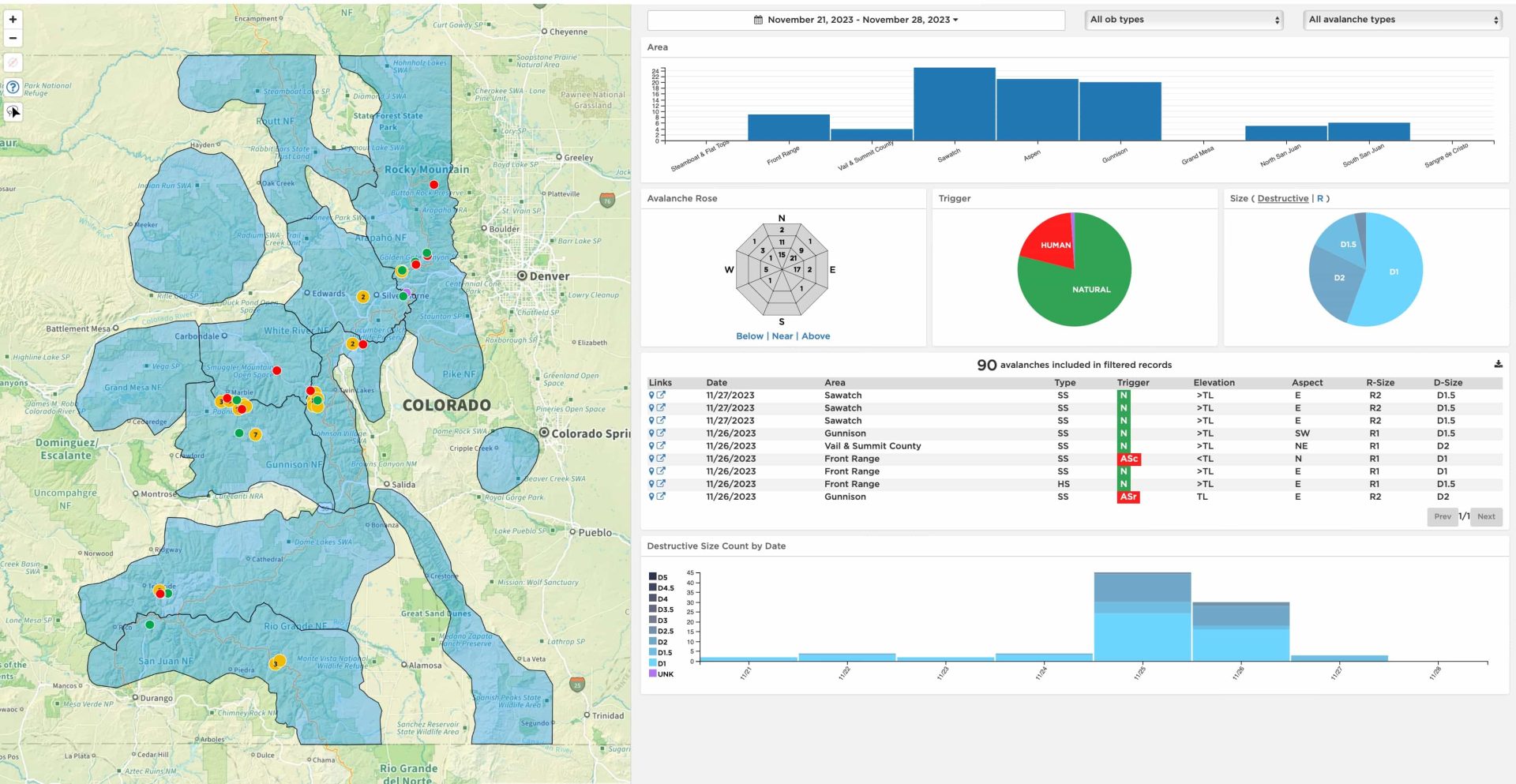Sort table by Area column header
1516x784 pixels.
pos(835,383)
